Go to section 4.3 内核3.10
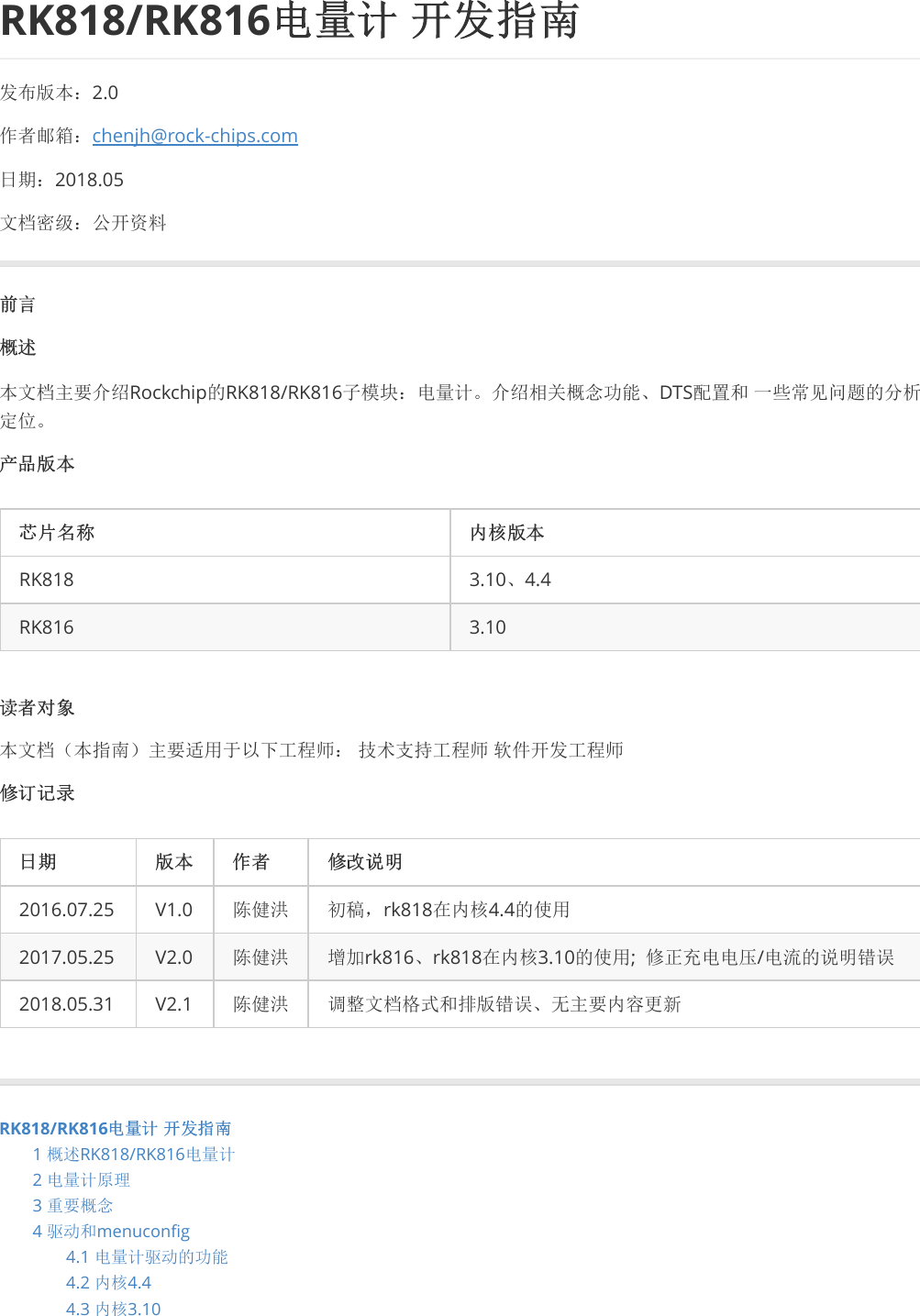This screenshot has width=920, height=1316. [x=113, y=1308]
